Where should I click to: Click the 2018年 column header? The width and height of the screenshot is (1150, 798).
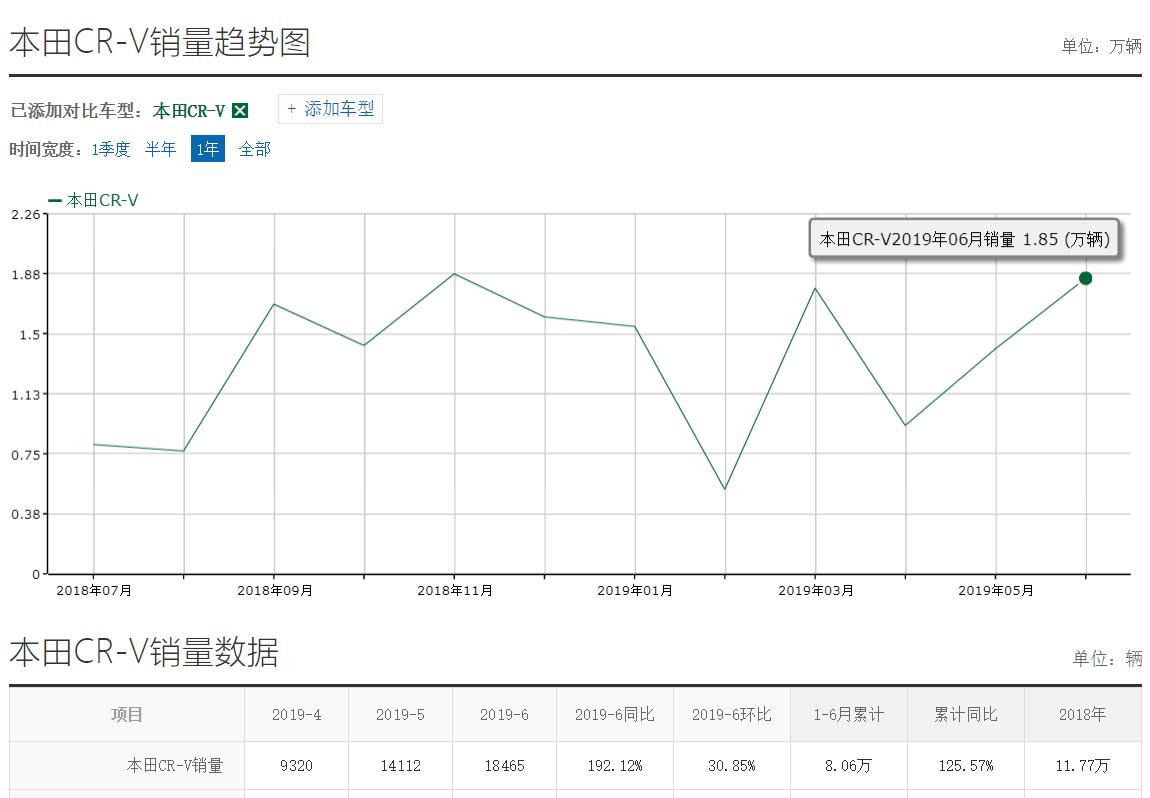coord(1083,714)
